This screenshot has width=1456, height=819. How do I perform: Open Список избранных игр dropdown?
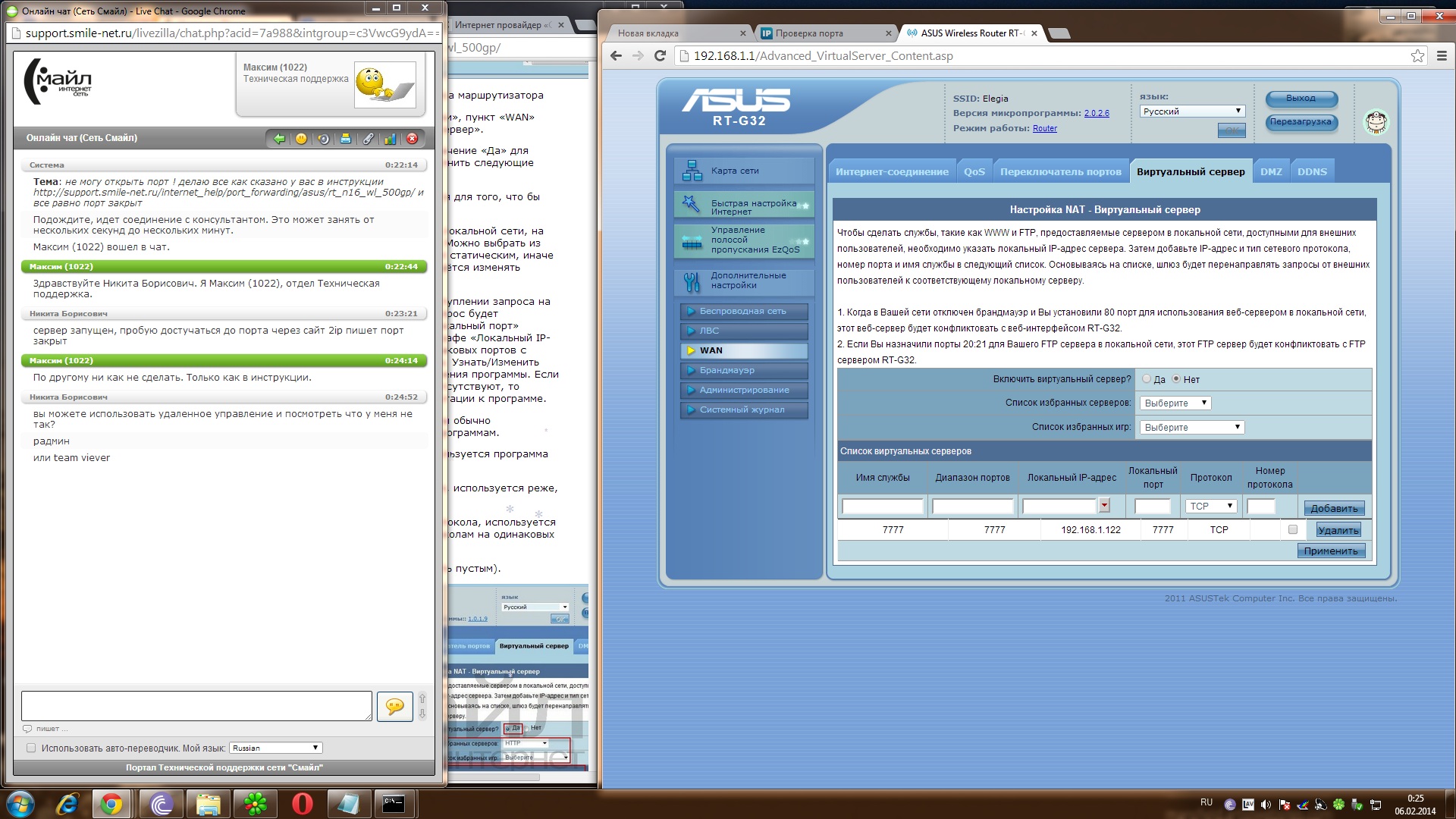(x=1192, y=428)
